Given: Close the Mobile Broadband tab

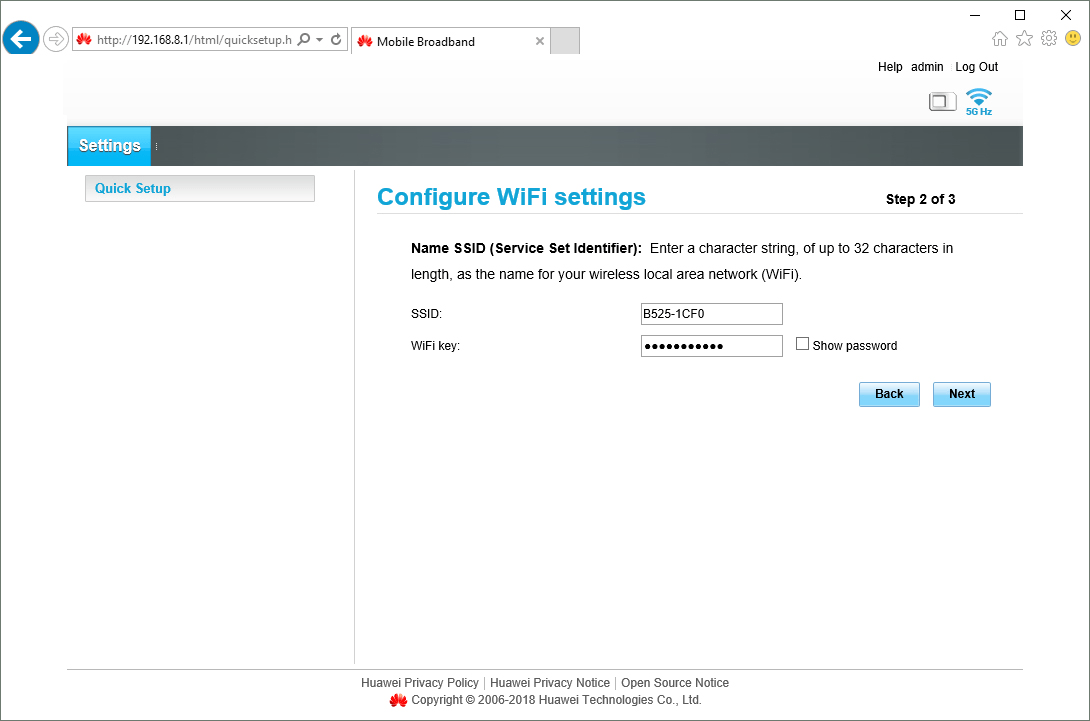Looking at the screenshot, I should click(540, 42).
